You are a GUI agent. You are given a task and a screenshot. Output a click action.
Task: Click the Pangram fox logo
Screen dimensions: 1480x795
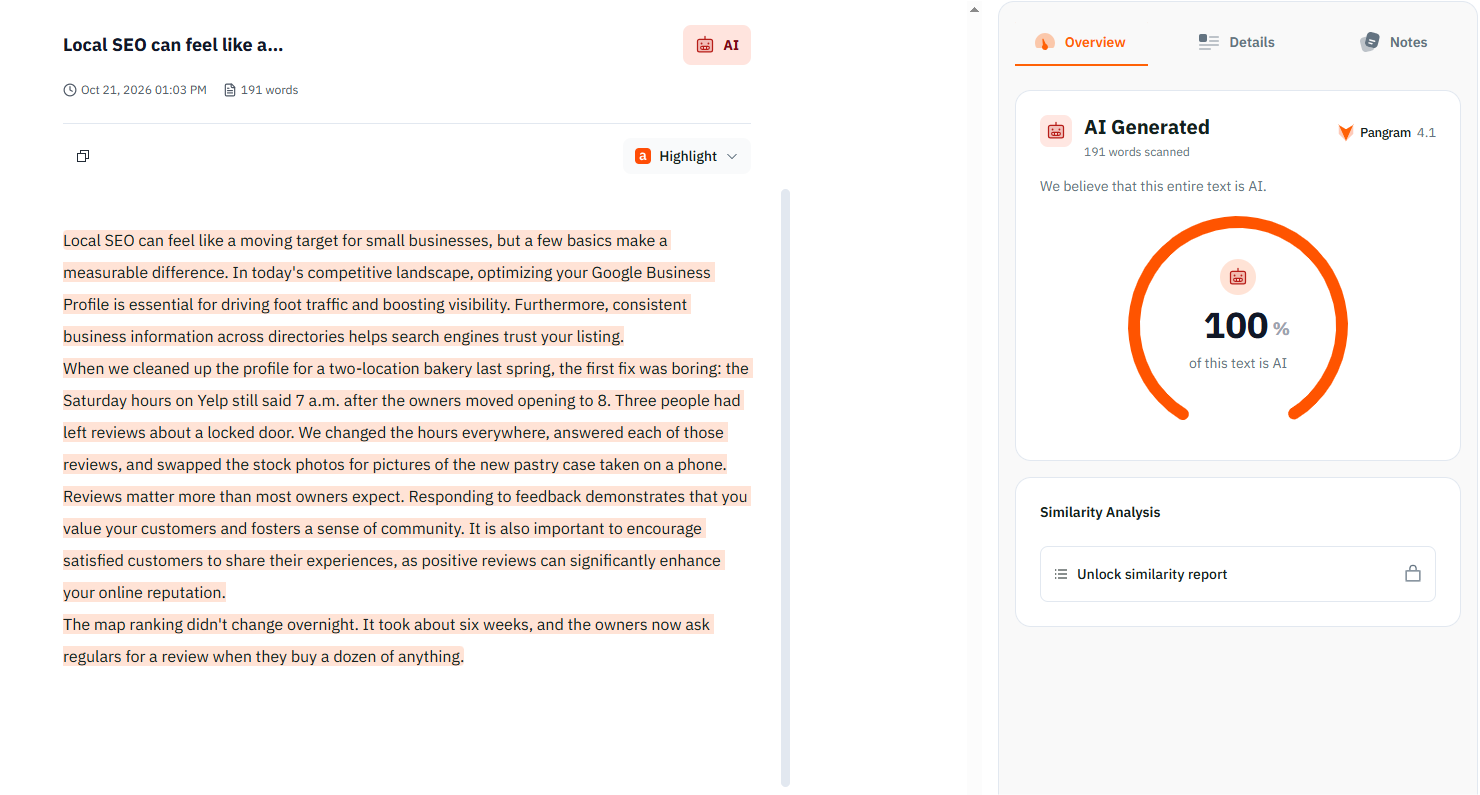click(x=1346, y=132)
